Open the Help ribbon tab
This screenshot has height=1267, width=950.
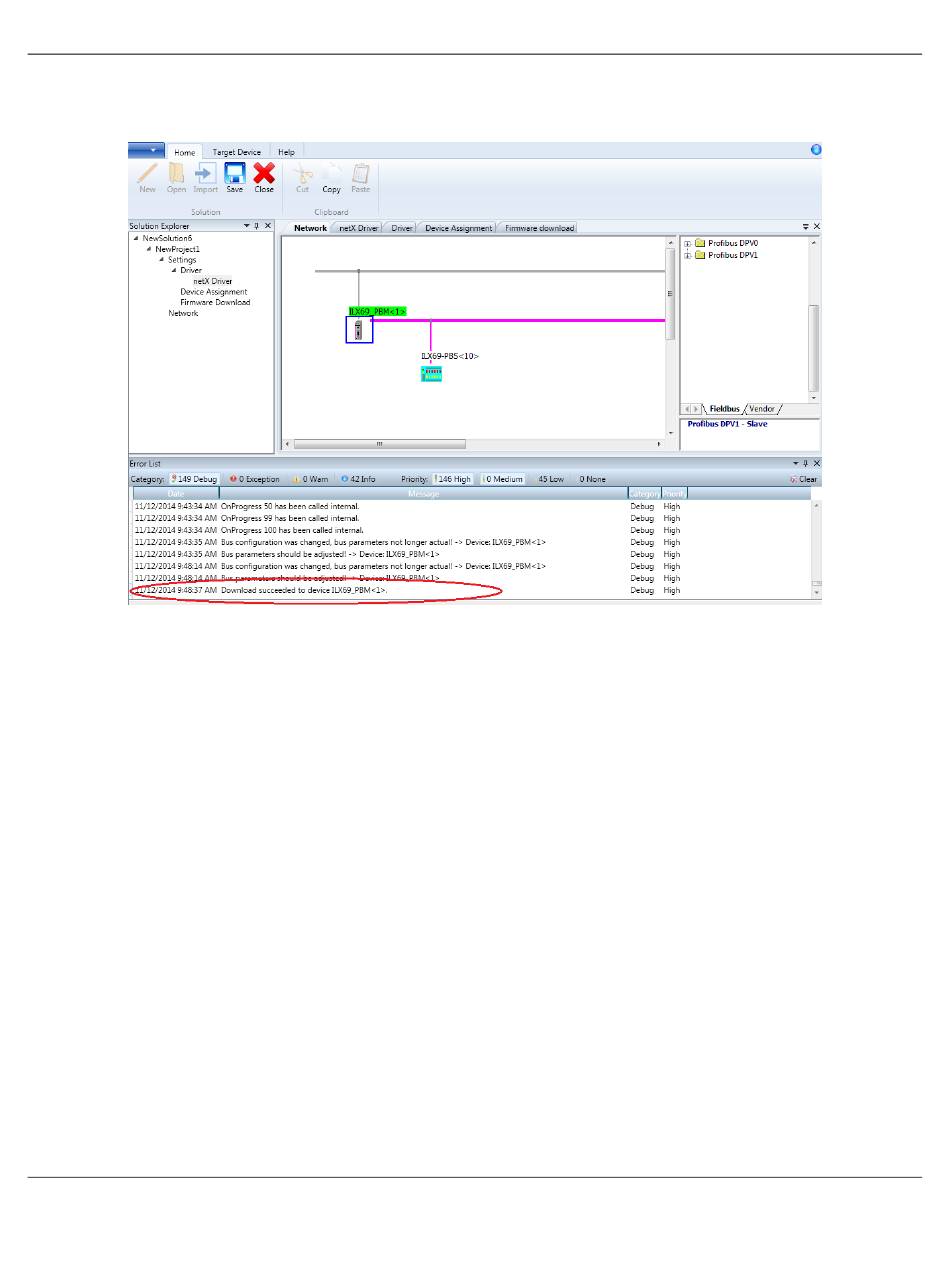[286, 152]
